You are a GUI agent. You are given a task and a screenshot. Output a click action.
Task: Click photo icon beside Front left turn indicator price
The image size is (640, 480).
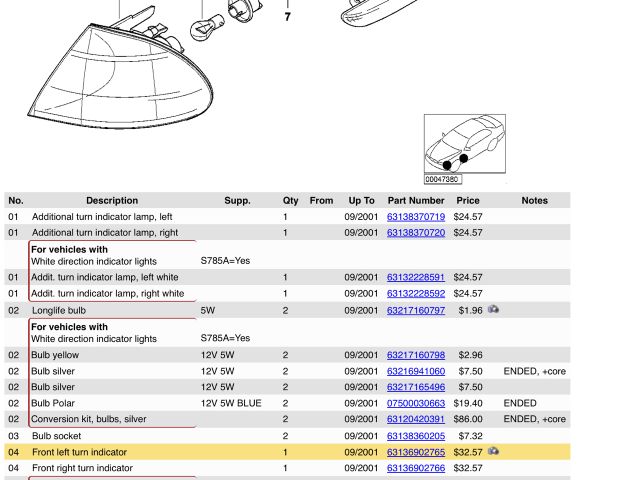click(x=493, y=452)
